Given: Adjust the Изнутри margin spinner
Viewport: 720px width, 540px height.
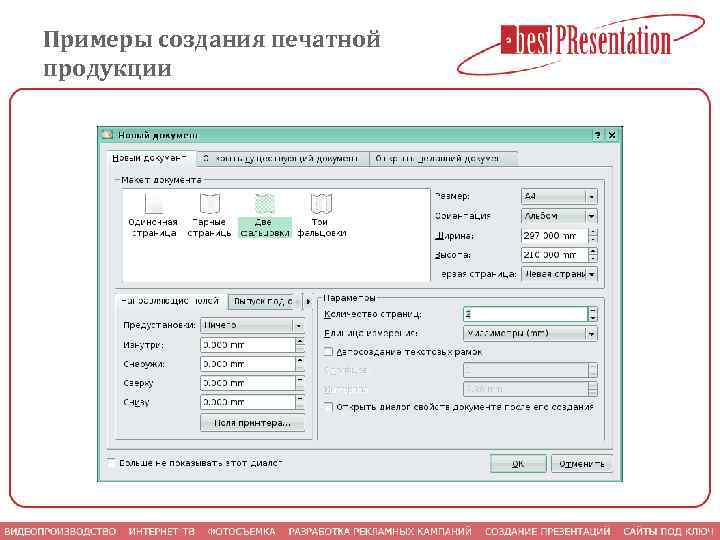Looking at the screenshot, I should [x=300, y=345].
